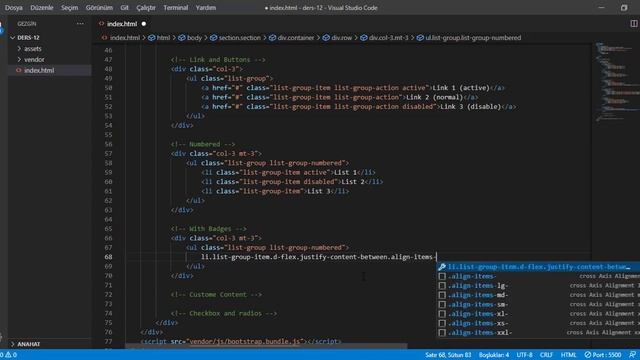Click the body breadcrumb item
Screen dimensions: 640x360
point(190,38)
